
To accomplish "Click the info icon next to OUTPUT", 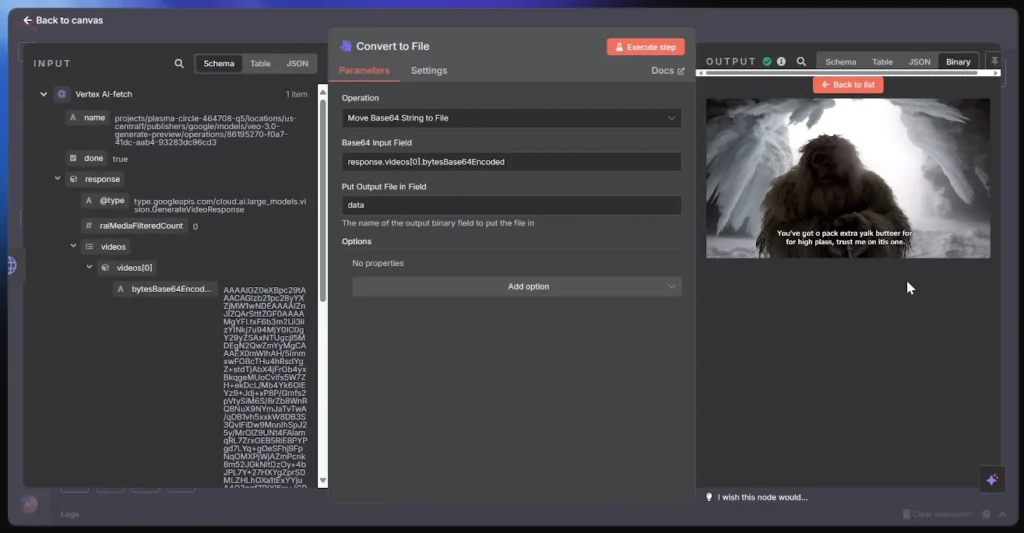I will 782,62.
